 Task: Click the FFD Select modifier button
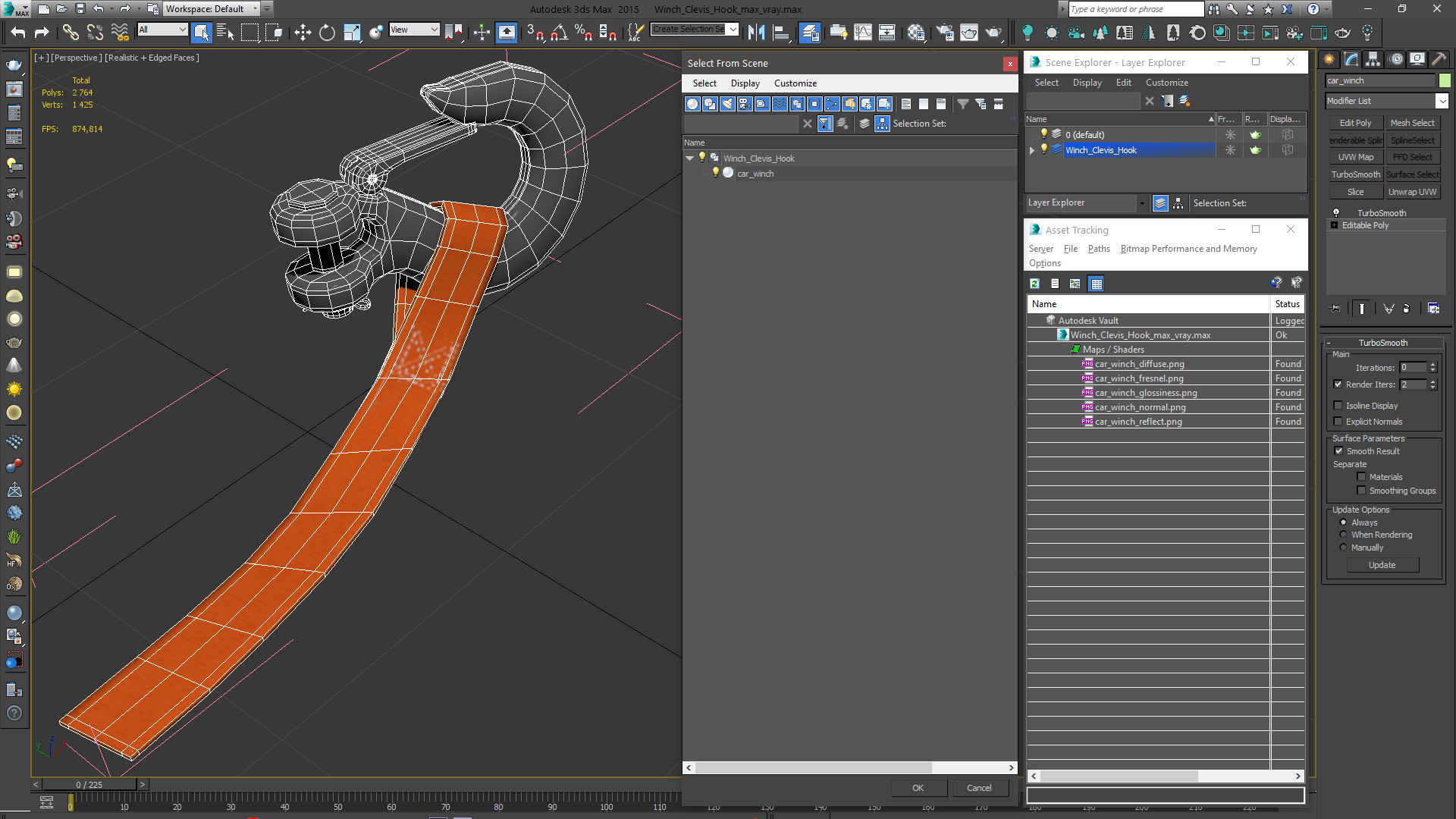pyautogui.click(x=1412, y=157)
